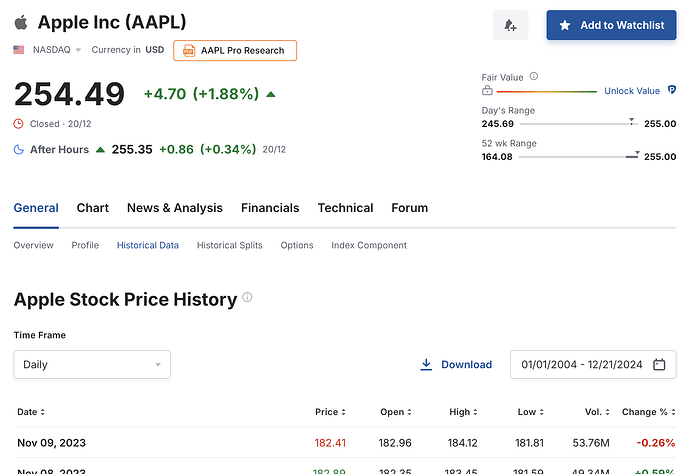
Task: Sort table by the Low column
Action: click(531, 412)
